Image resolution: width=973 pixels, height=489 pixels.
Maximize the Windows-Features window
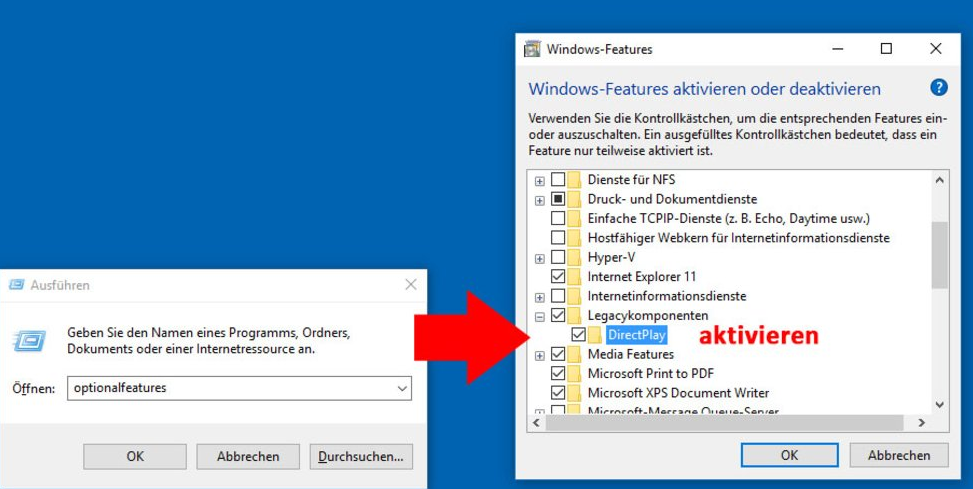[x=886, y=49]
